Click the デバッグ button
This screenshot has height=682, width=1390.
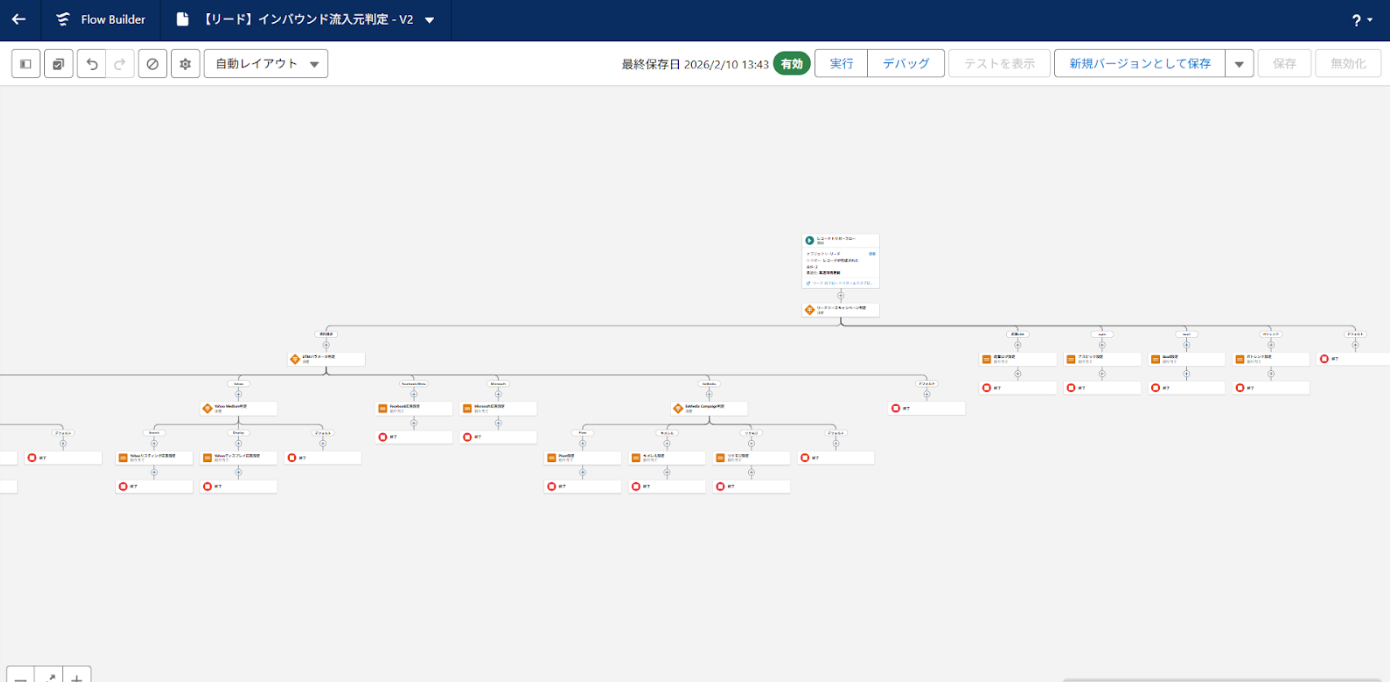(905, 63)
